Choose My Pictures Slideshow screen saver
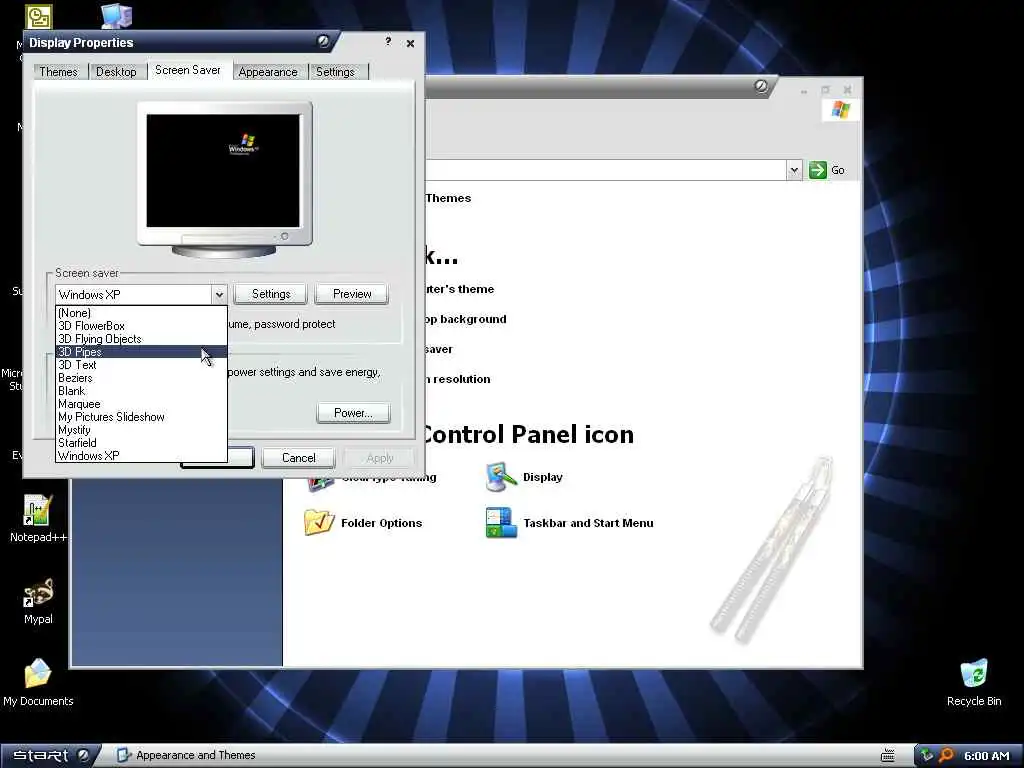This screenshot has height=768, width=1024. 141,417
